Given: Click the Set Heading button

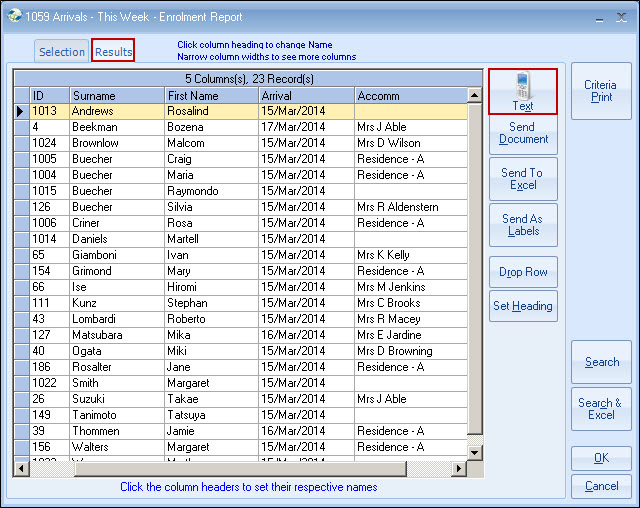Looking at the screenshot, I should 523,306.
